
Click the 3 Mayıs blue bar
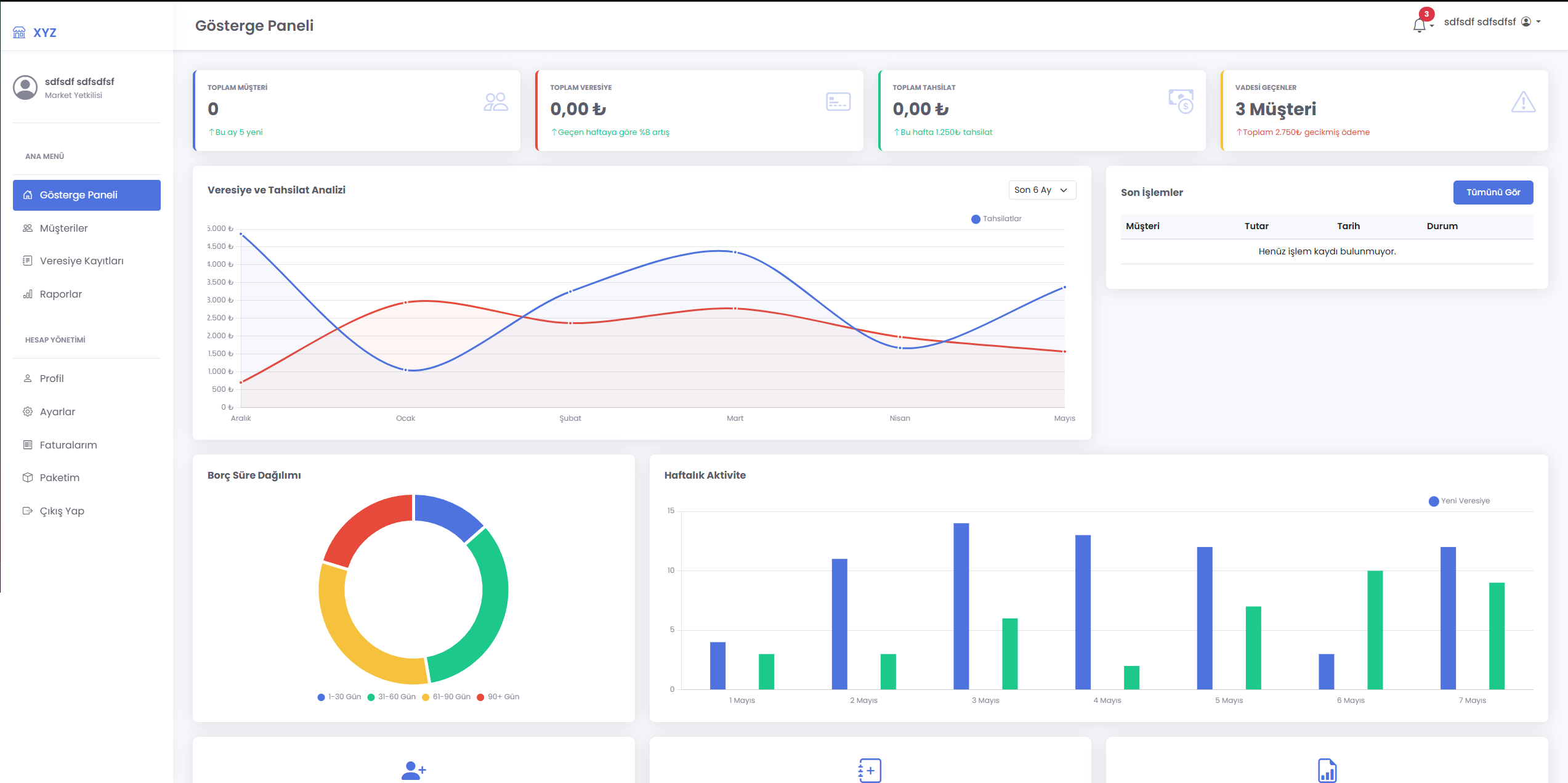(x=961, y=606)
